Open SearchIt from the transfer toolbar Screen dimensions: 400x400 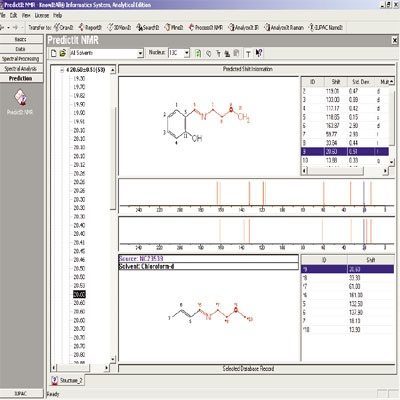click(x=148, y=27)
